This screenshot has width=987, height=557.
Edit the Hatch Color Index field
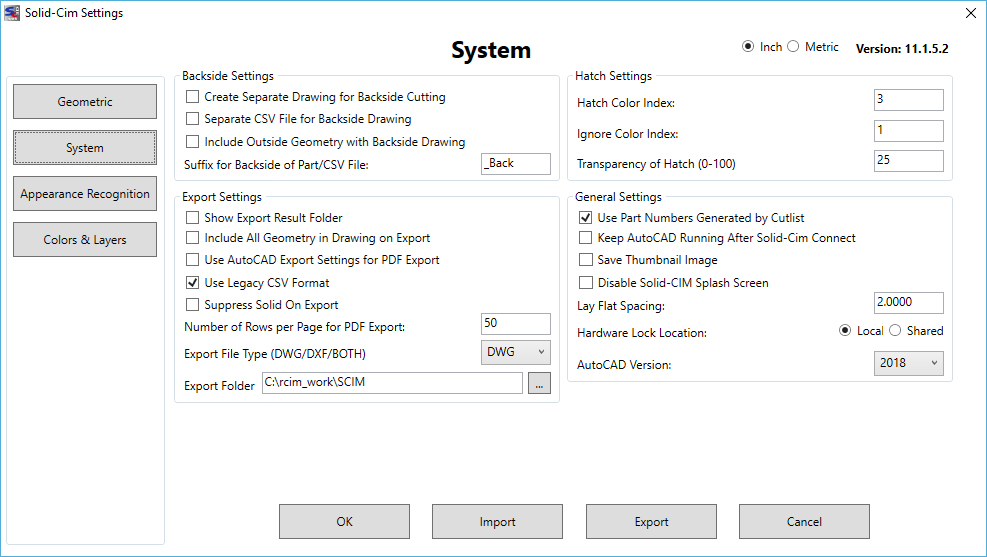coord(908,99)
